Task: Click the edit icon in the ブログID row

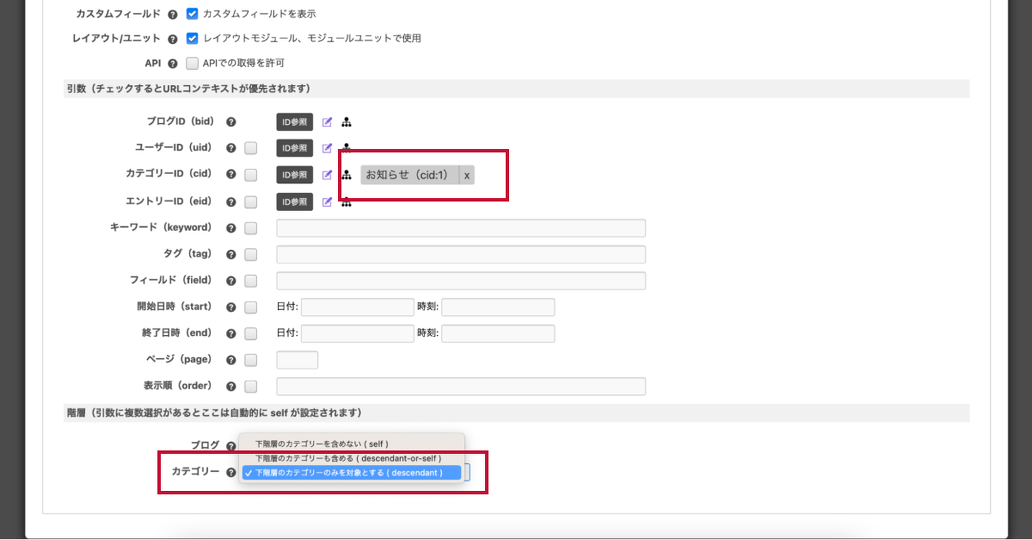Action: 327,122
